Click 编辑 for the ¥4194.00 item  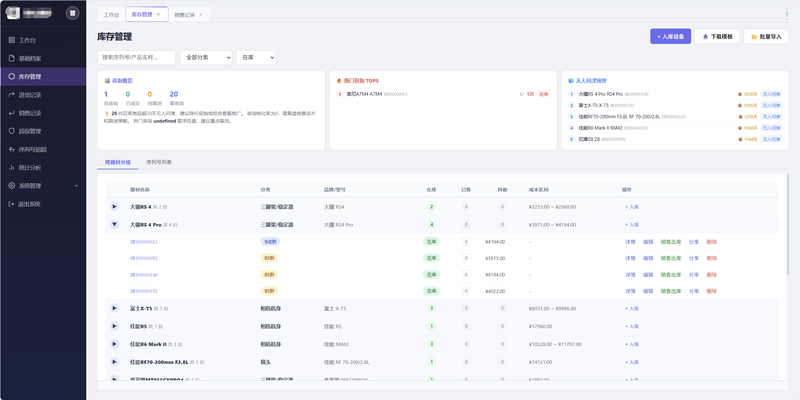[x=648, y=274]
